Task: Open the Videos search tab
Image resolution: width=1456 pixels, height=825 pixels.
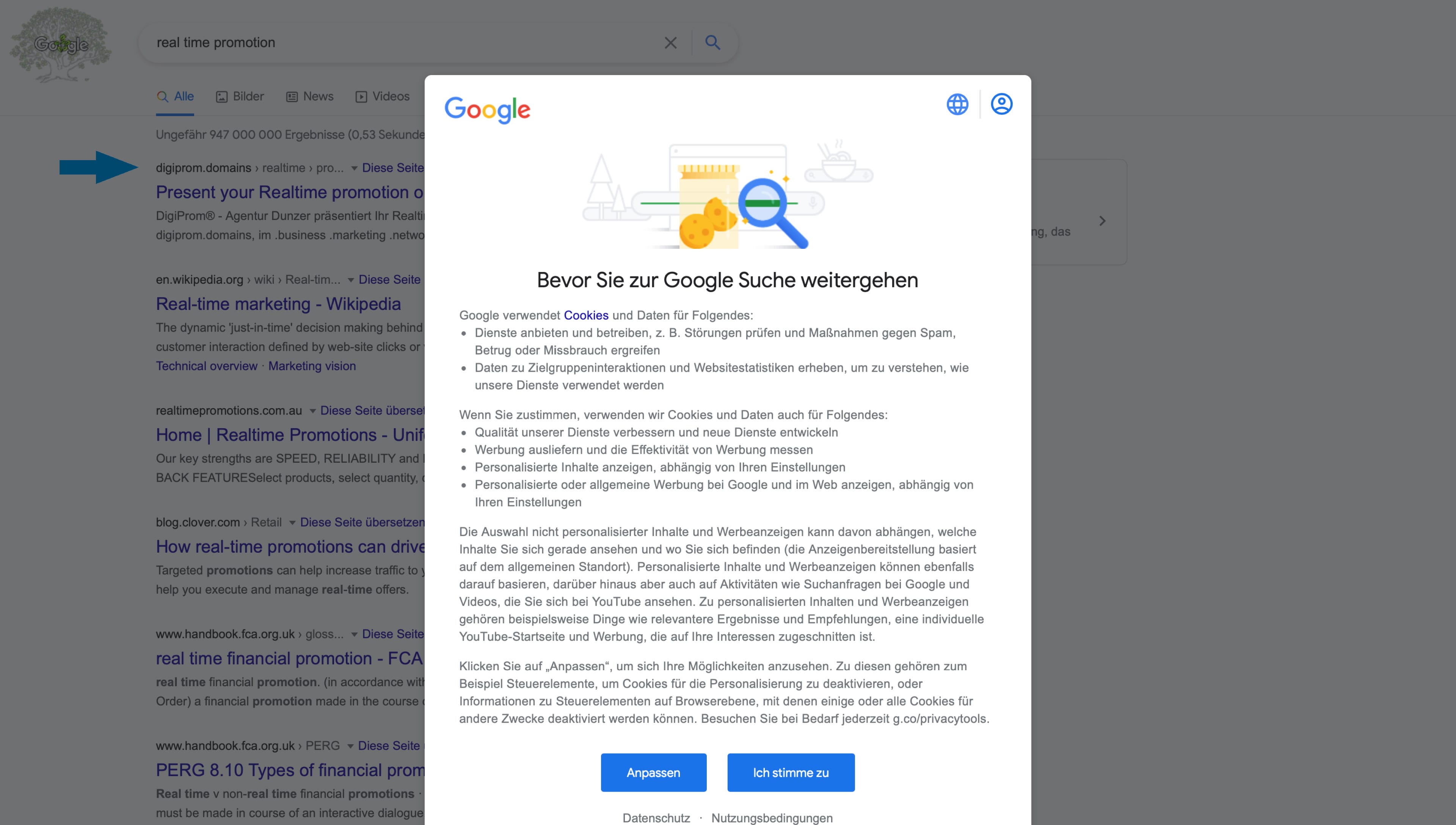Action: pyautogui.click(x=382, y=97)
